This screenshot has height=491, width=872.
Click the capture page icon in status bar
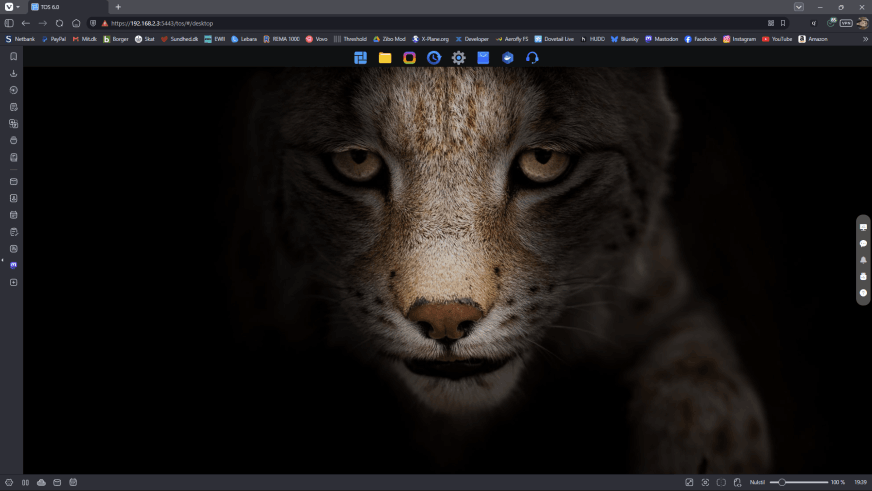point(705,483)
